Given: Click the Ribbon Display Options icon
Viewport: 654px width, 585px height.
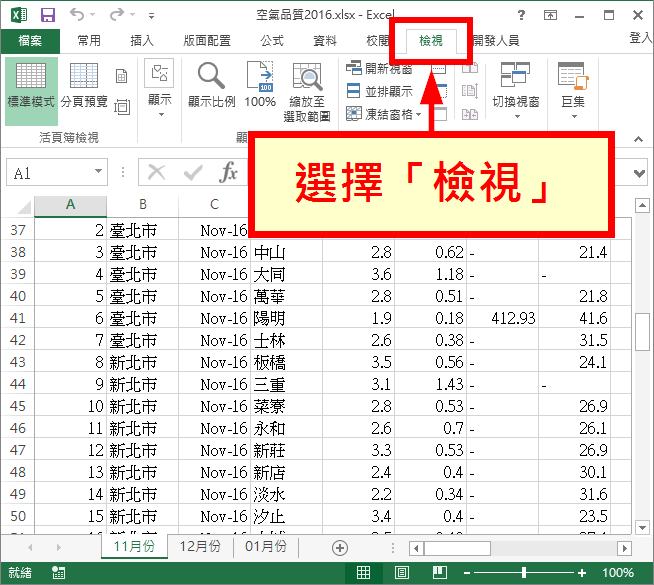Looking at the screenshot, I should tap(551, 15).
